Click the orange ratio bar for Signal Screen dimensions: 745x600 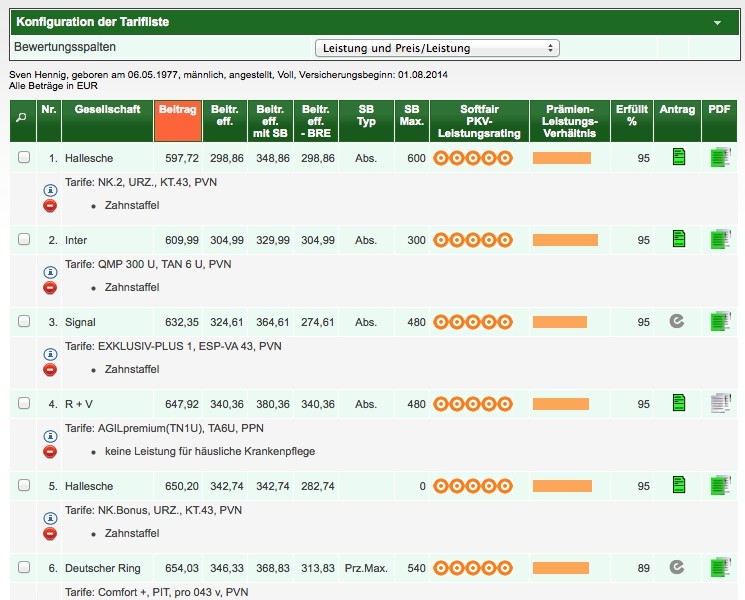pos(560,322)
